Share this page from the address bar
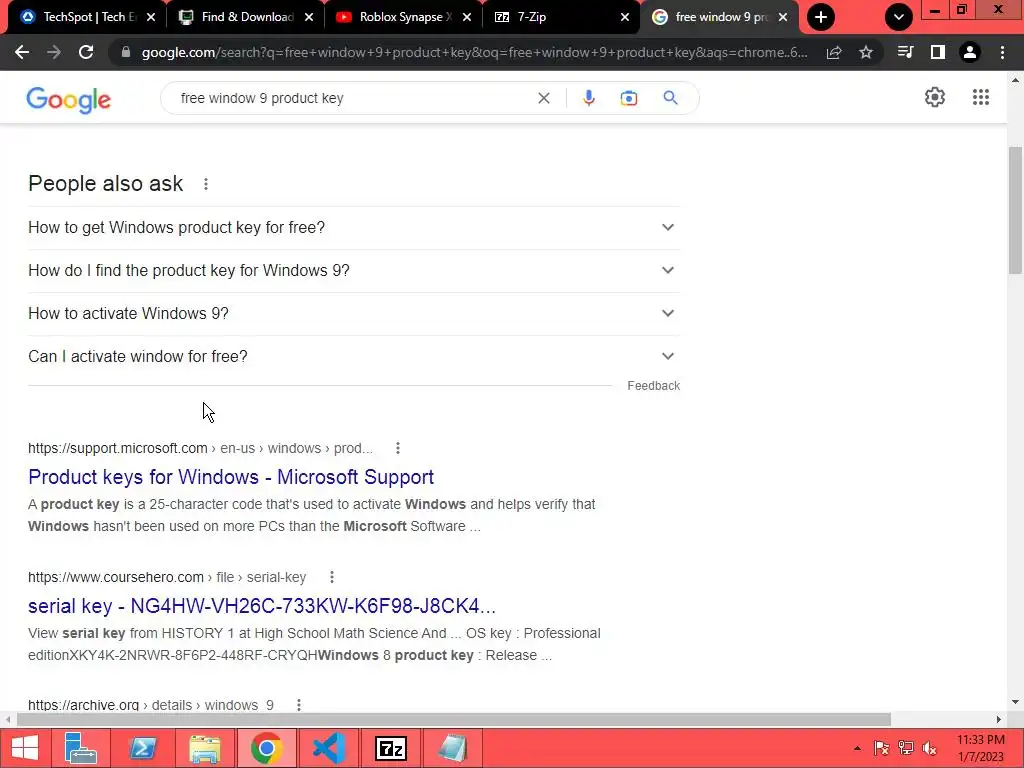The height and width of the screenshot is (768, 1024). (x=834, y=53)
